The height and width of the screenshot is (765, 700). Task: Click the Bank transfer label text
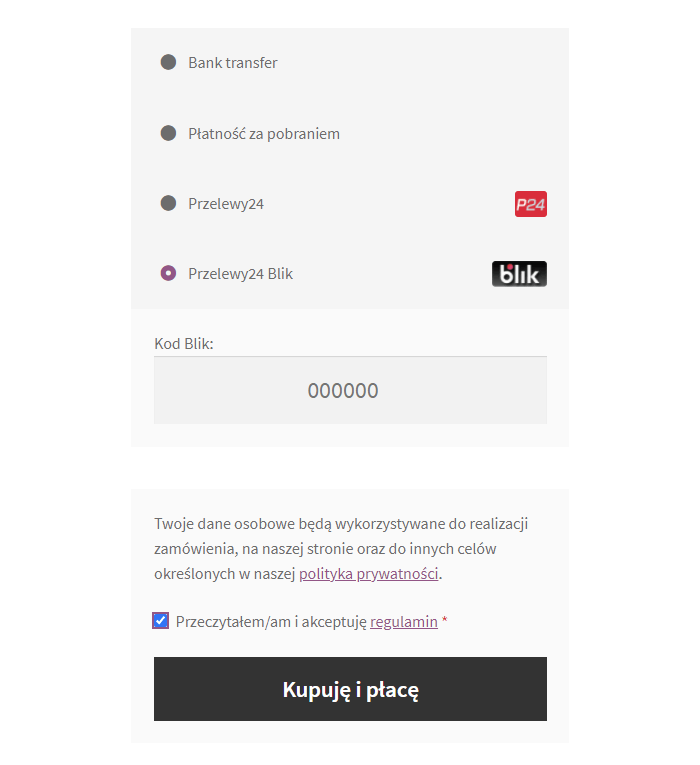coord(233,63)
